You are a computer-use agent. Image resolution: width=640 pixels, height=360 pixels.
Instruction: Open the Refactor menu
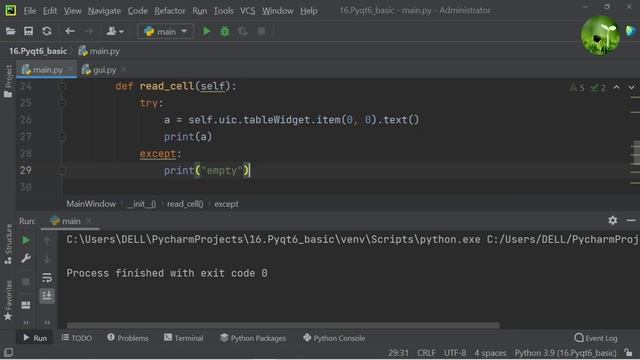coord(170,11)
